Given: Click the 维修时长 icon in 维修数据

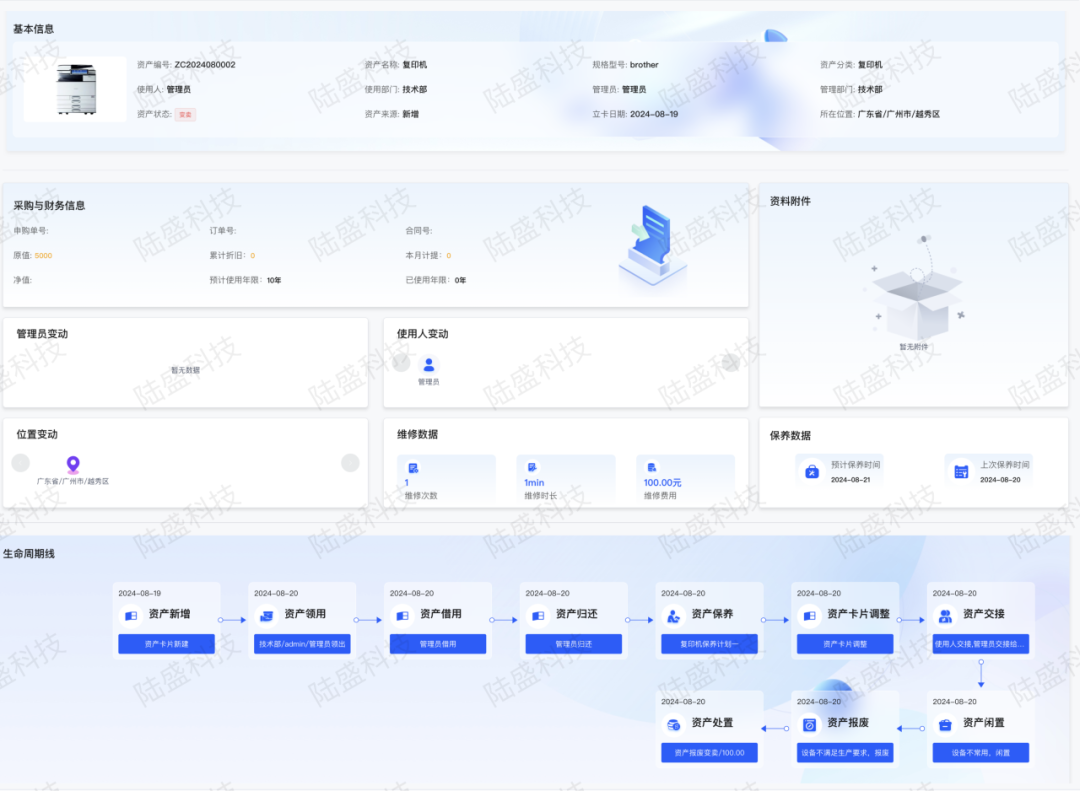Looking at the screenshot, I should (x=532, y=467).
